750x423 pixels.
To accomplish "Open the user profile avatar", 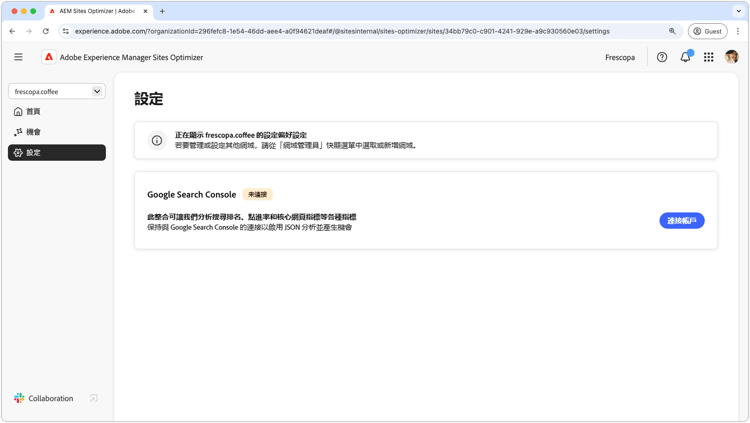I will coord(731,57).
